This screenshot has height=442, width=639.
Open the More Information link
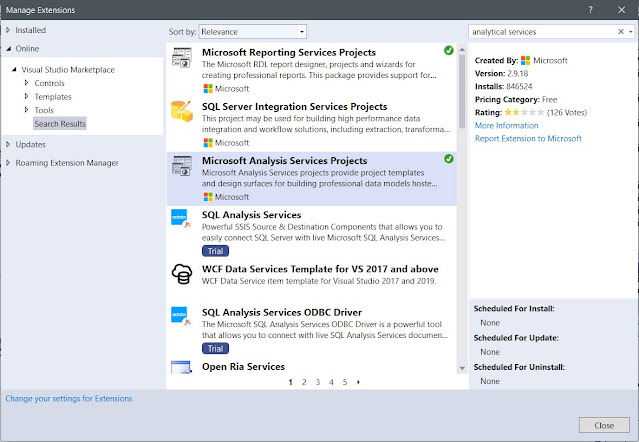pos(507,125)
